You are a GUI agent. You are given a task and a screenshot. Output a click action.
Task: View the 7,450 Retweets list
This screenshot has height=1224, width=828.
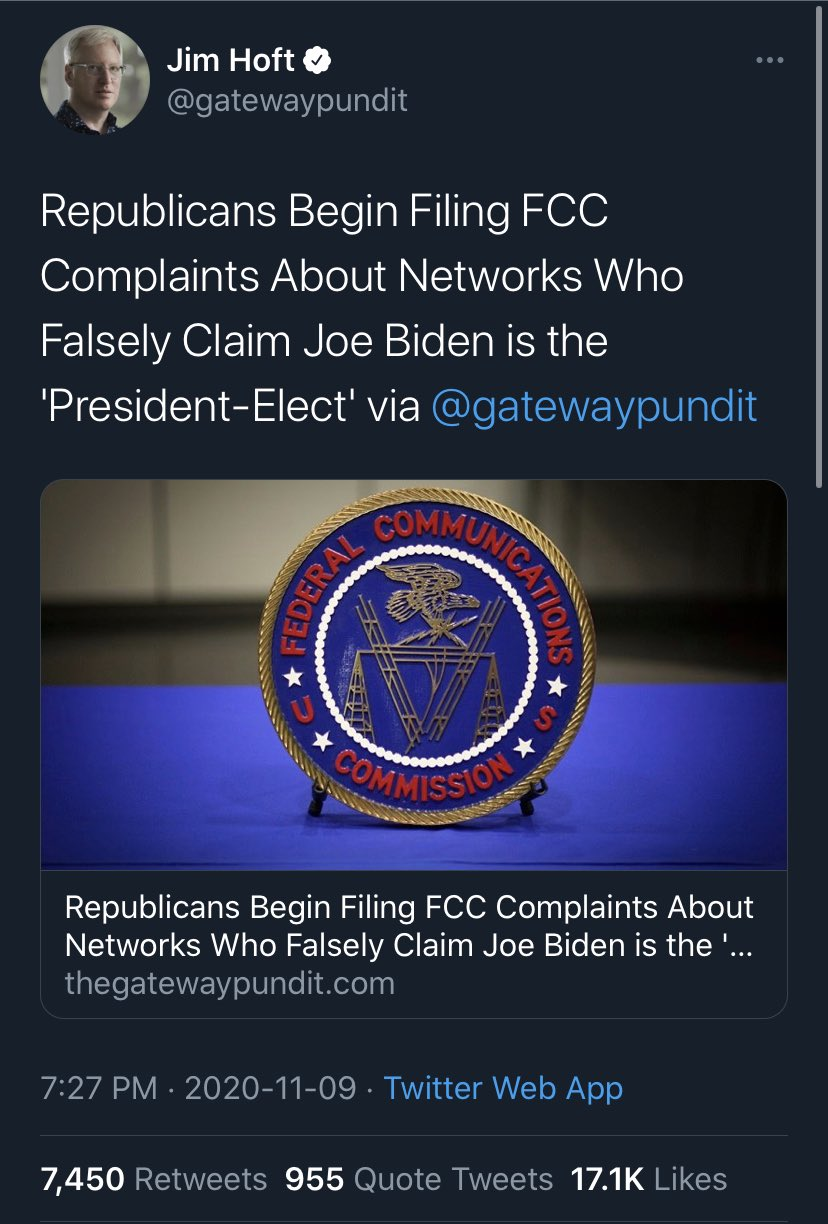pyautogui.click(x=153, y=1178)
